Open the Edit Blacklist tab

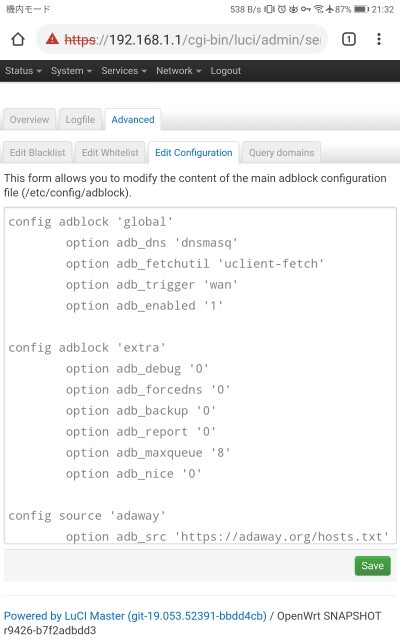tap(38, 153)
